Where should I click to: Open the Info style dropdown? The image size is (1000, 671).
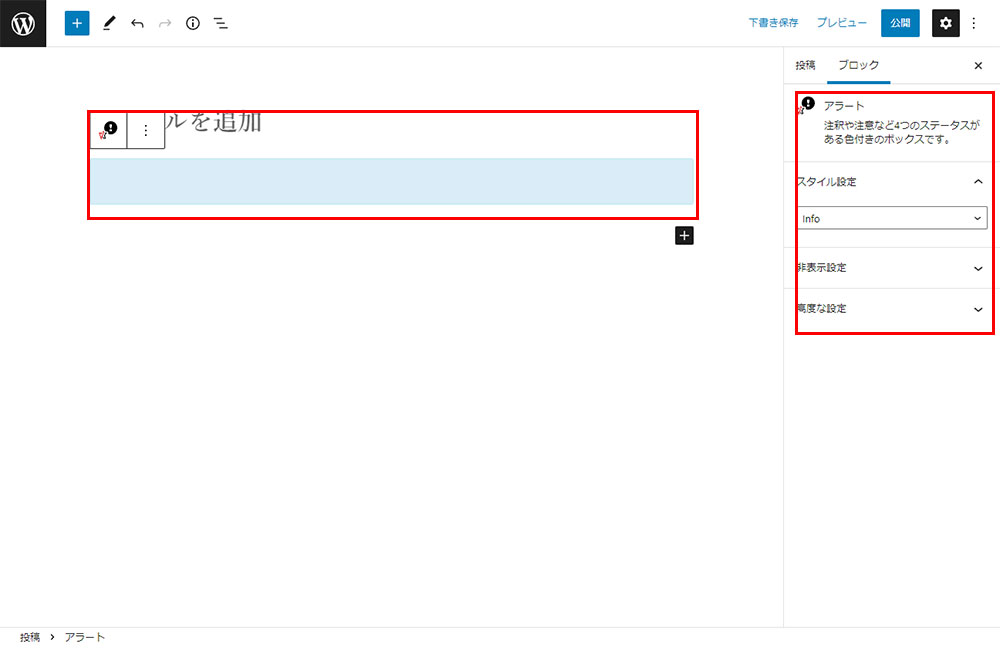tap(892, 218)
